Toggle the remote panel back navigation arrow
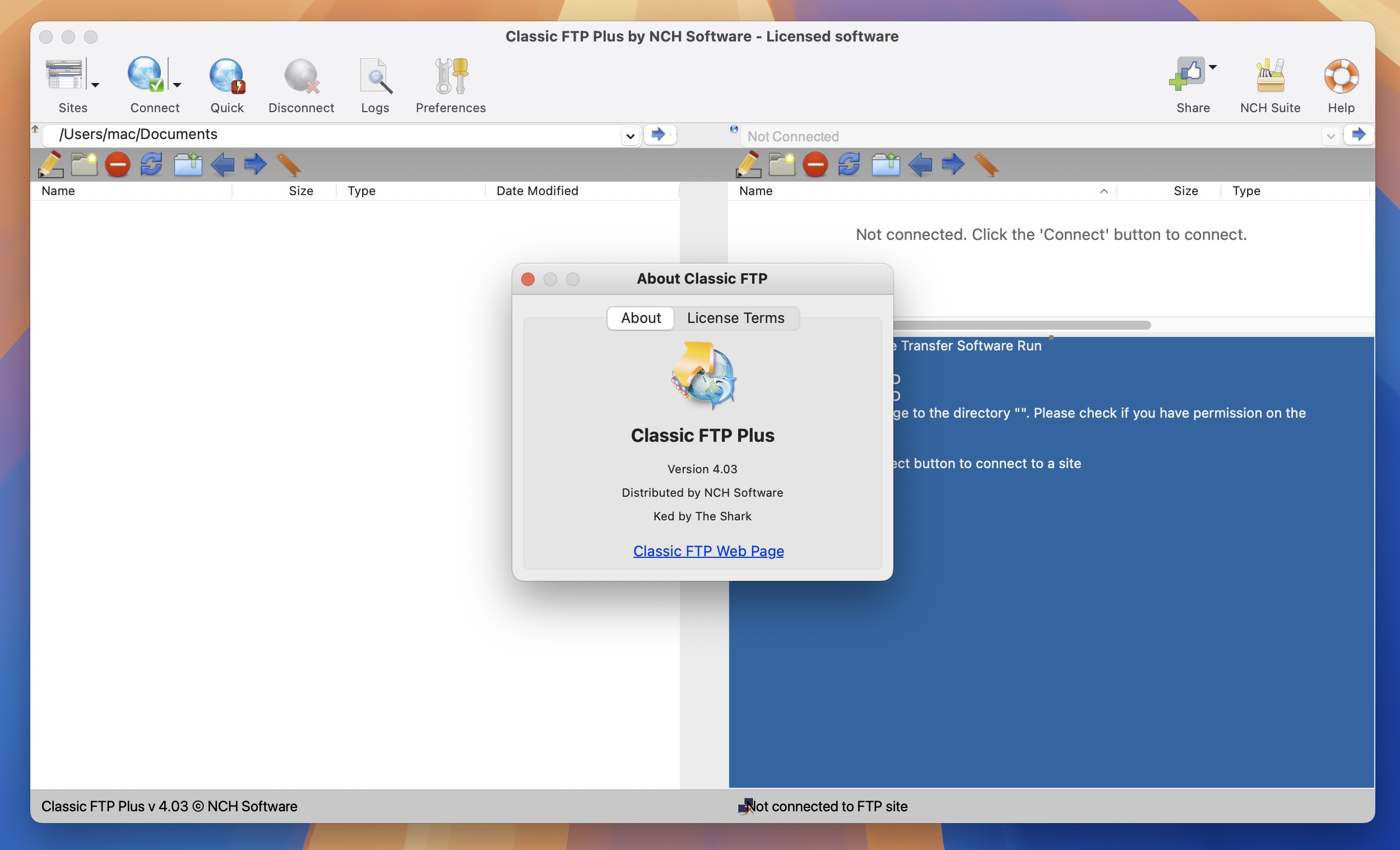 pos(919,164)
